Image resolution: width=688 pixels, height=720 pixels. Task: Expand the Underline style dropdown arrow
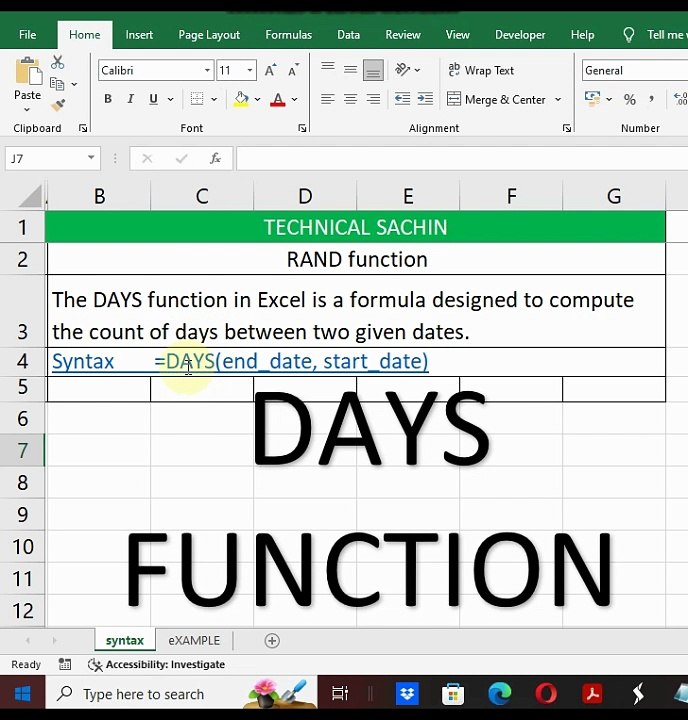click(x=170, y=99)
